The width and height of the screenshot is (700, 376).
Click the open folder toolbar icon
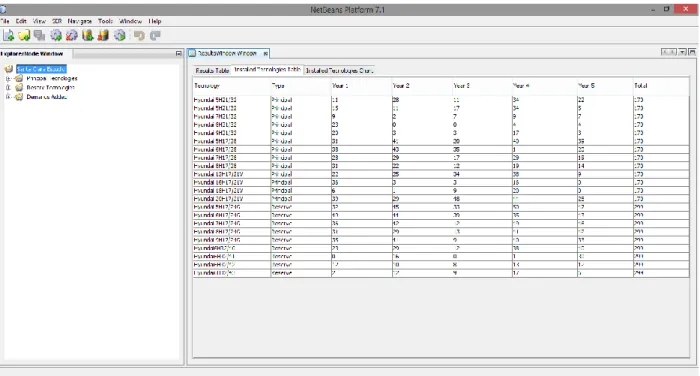tap(24, 35)
